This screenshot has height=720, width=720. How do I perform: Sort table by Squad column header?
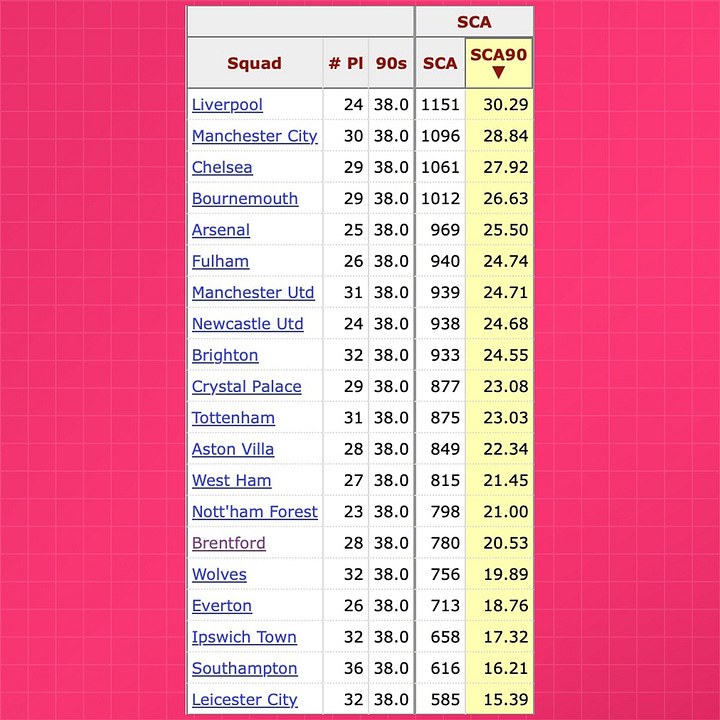click(x=254, y=63)
